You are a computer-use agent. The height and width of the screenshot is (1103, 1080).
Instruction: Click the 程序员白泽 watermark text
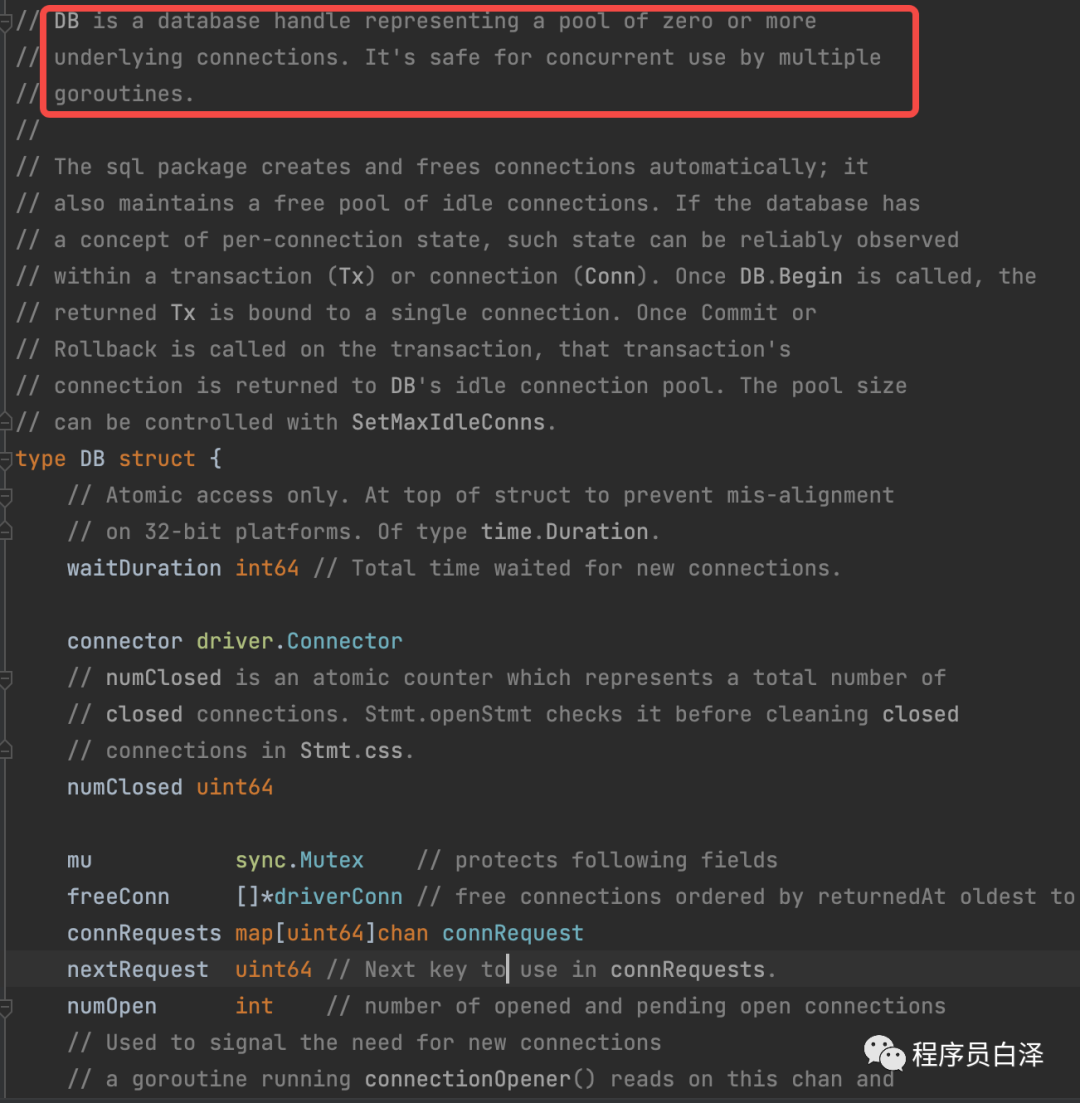point(977,1054)
